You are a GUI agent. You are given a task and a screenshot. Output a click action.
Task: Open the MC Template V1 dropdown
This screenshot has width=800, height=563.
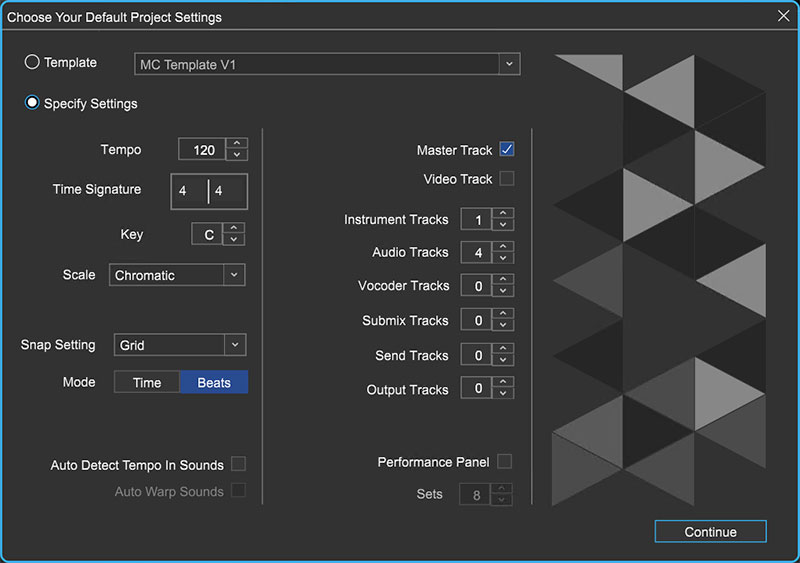(509, 64)
